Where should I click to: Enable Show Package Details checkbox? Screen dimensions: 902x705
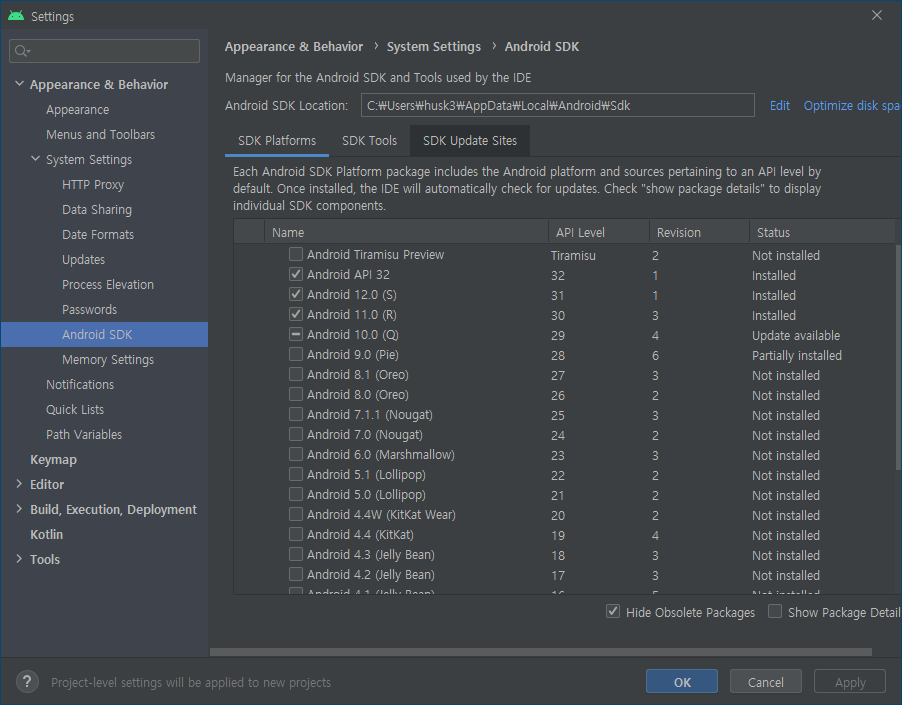775,611
